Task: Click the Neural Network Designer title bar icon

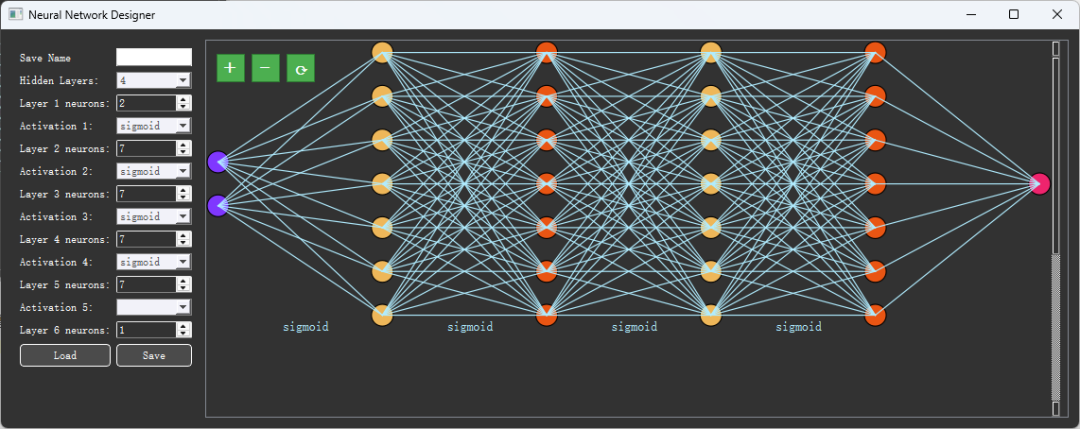Action: (x=15, y=14)
